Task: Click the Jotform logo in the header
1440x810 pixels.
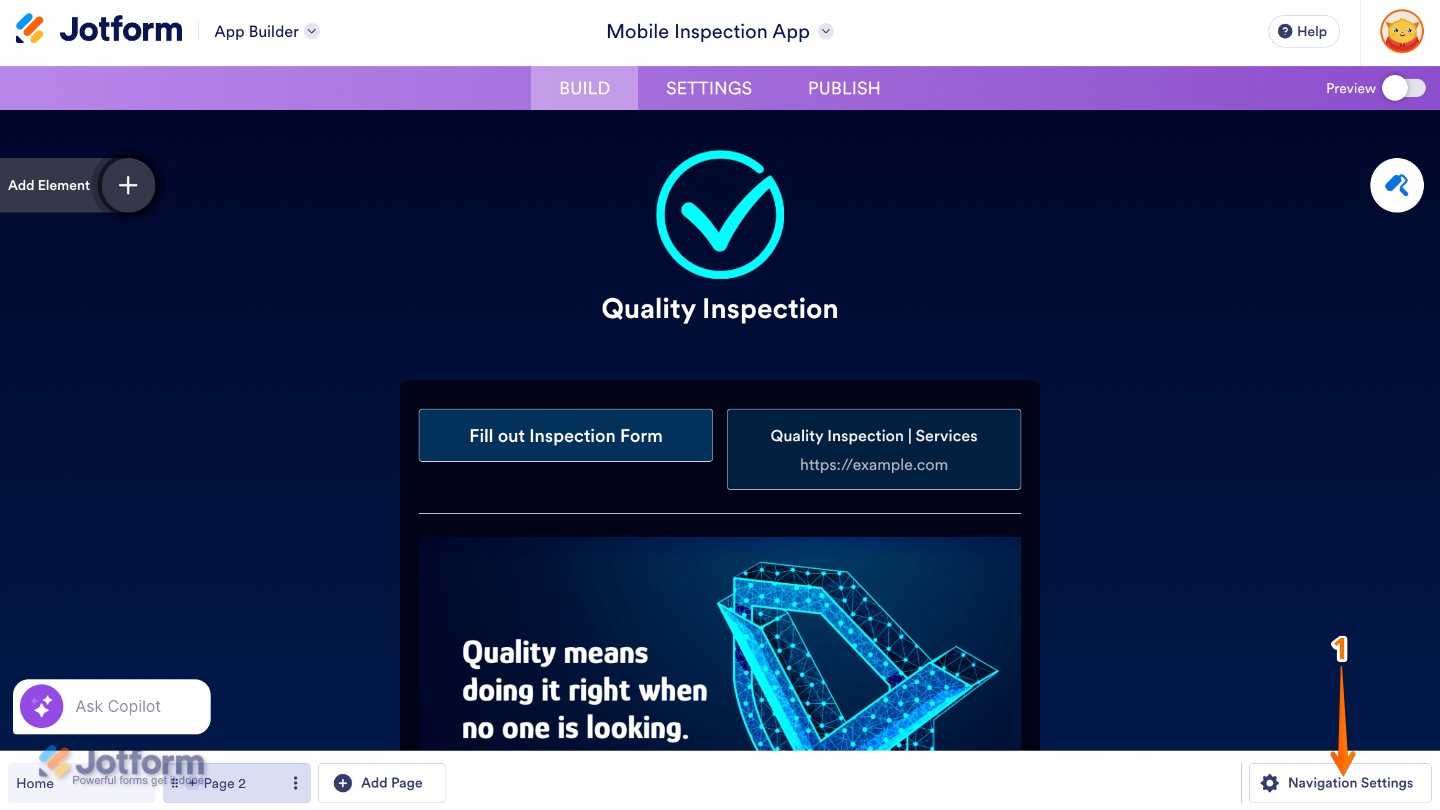Action: (x=98, y=28)
